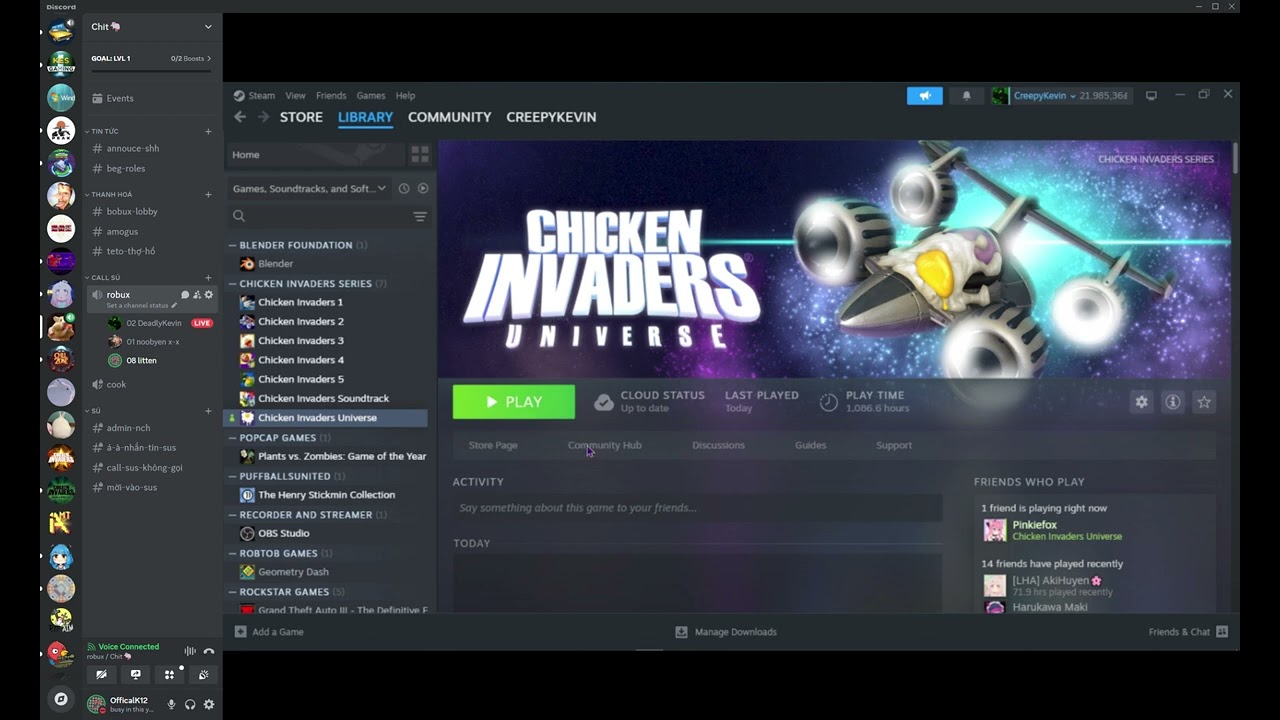1280x720 pixels.
Task: Click the activity post text box
Action: coord(697,508)
